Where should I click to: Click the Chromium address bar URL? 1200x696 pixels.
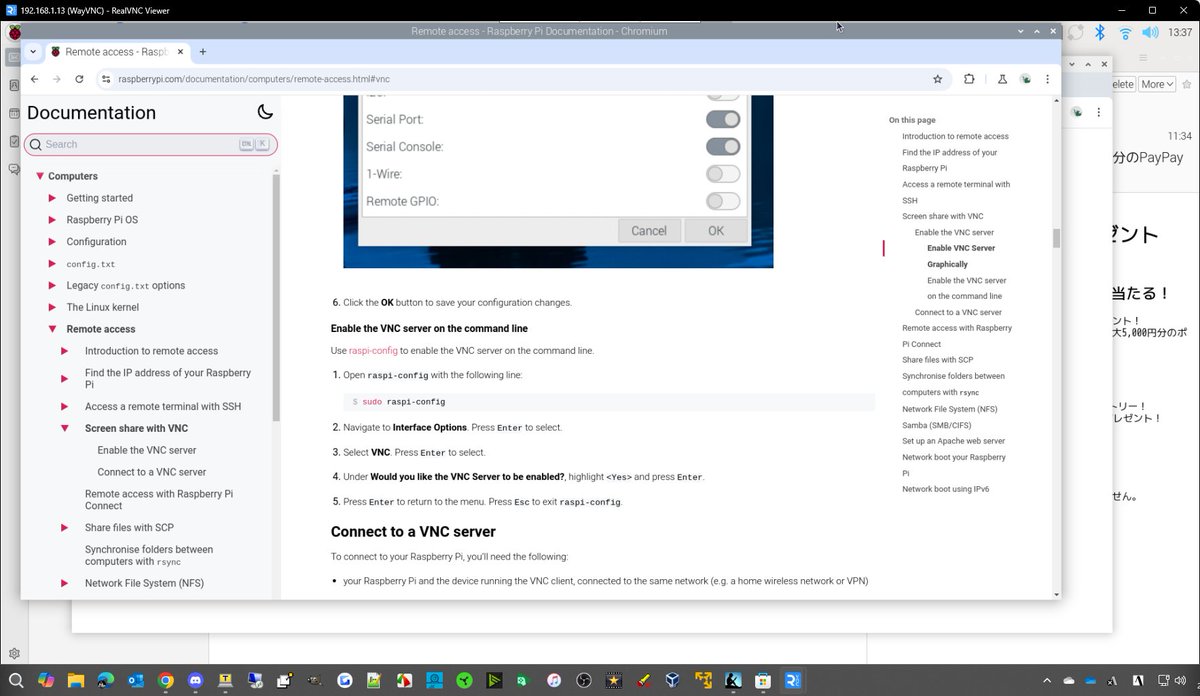pos(254,79)
